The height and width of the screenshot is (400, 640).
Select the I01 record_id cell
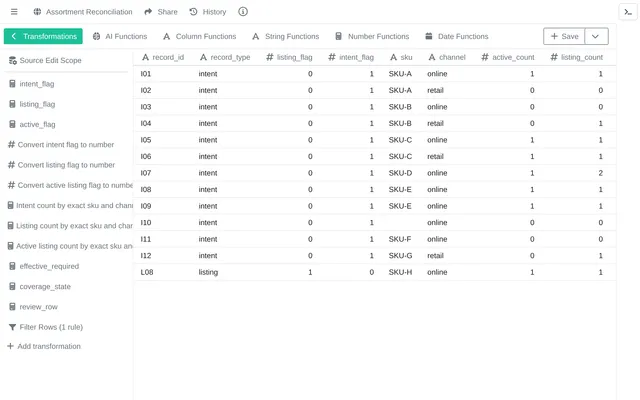point(146,74)
